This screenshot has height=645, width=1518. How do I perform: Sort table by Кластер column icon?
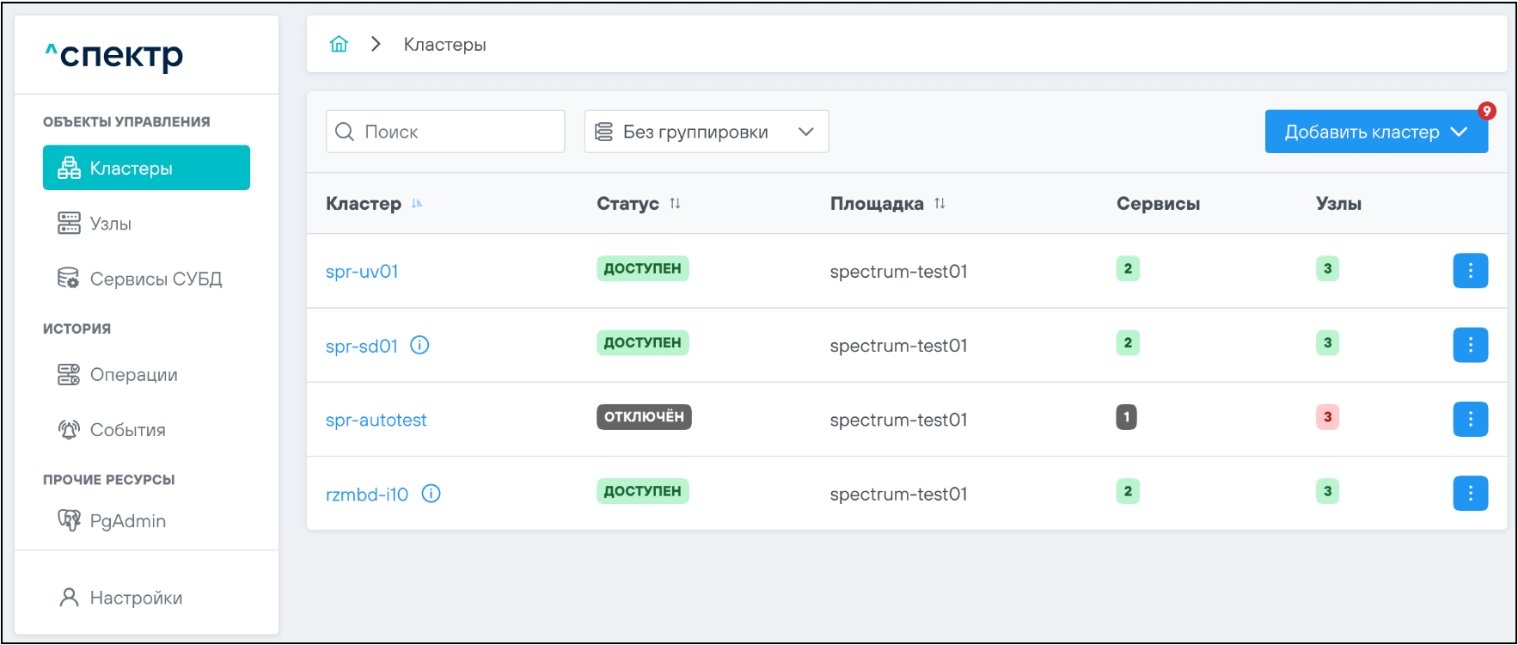[x=417, y=204]
